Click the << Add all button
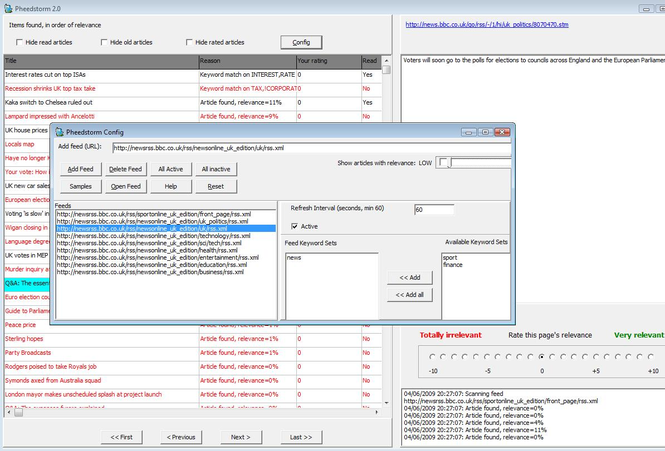 410,294
